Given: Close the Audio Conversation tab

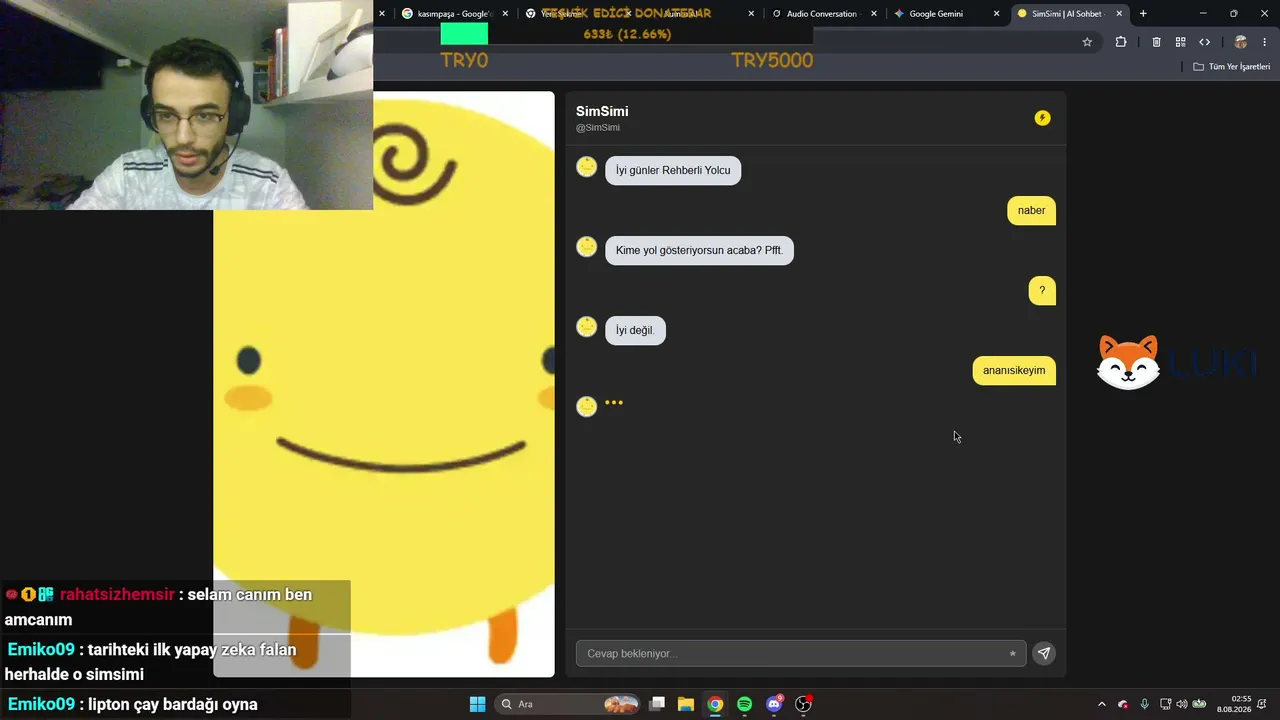Looking at the screenshot, I should (x=874, y=14).
